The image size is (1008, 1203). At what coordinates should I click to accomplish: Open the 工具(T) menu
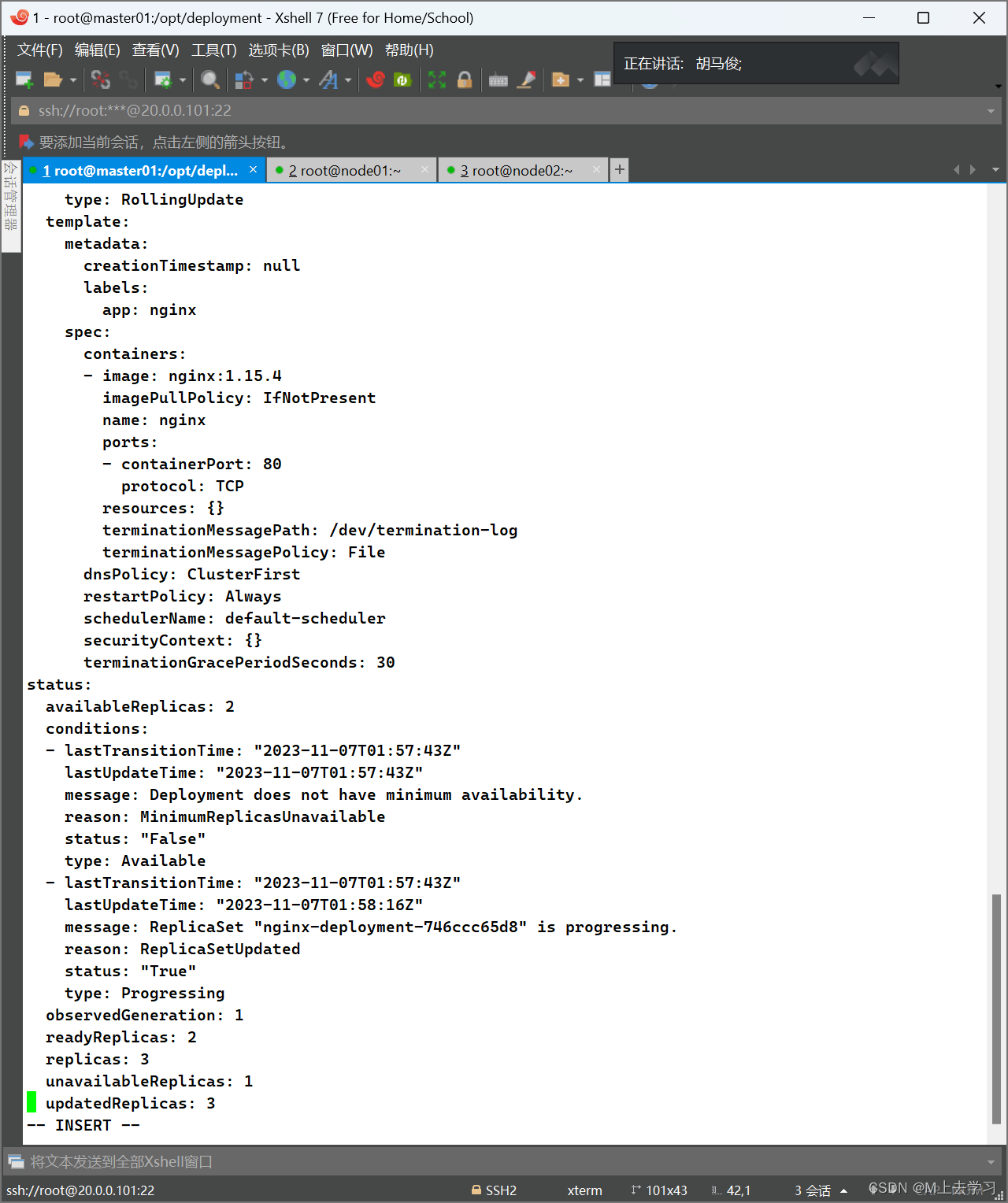tap(213, 50)
